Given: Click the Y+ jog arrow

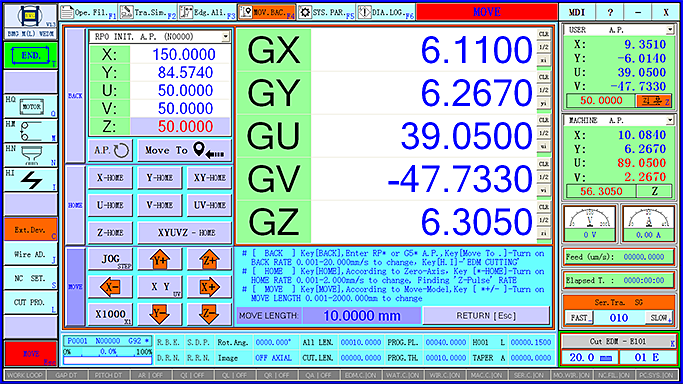Looking at the screenshot, I should 160,259.
